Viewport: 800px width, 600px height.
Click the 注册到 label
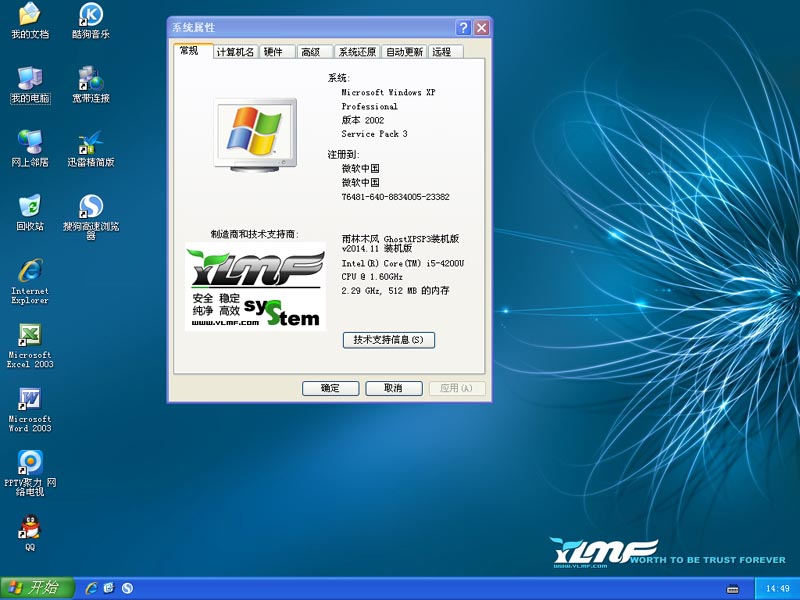tap(343, 154)
